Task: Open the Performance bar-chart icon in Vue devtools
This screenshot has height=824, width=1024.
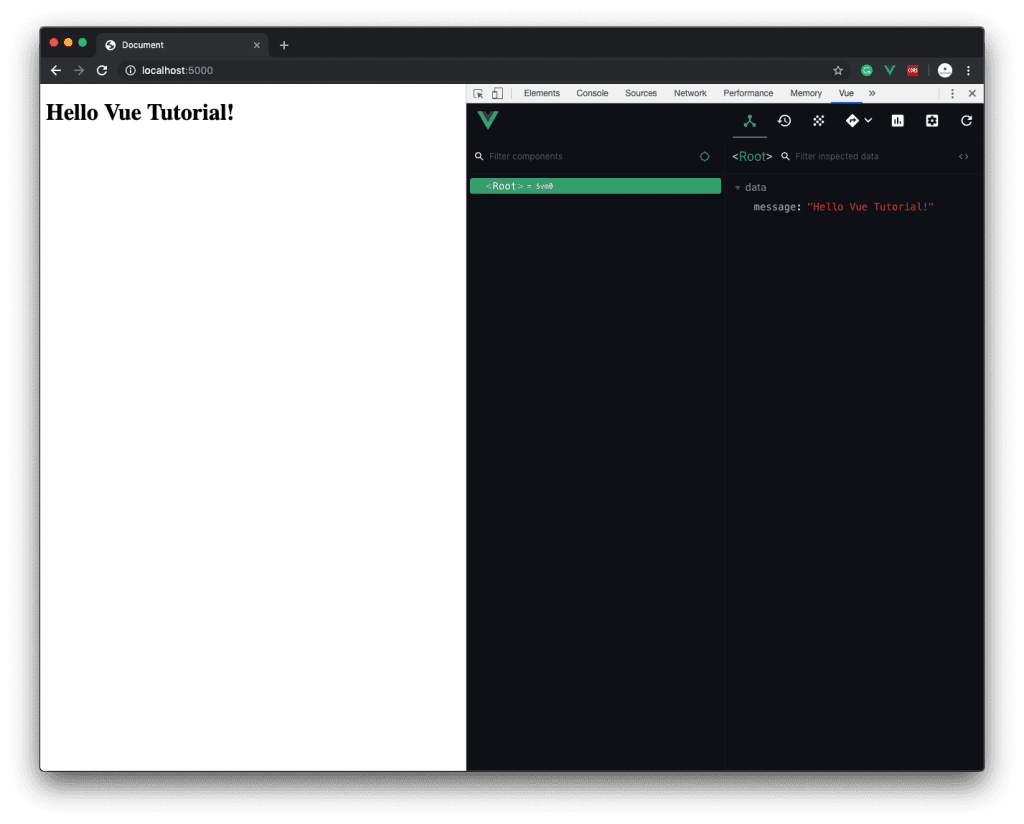Action: [898, 121]
